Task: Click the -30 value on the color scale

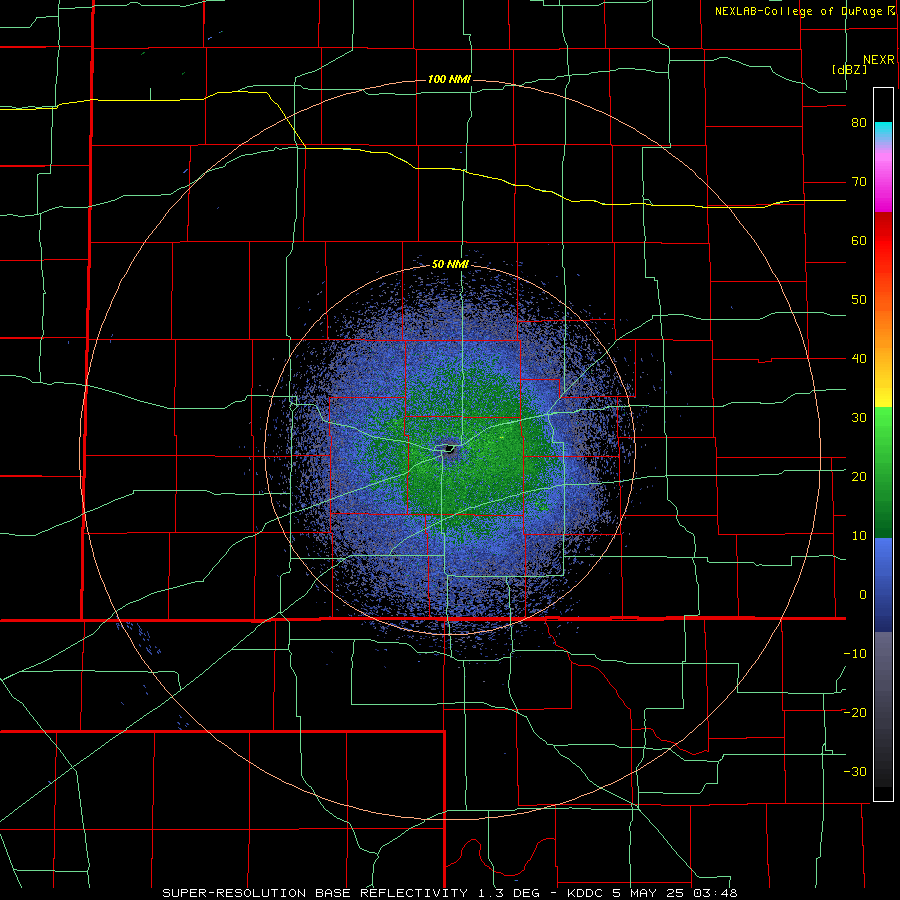Action: click(x=855, y=772)
